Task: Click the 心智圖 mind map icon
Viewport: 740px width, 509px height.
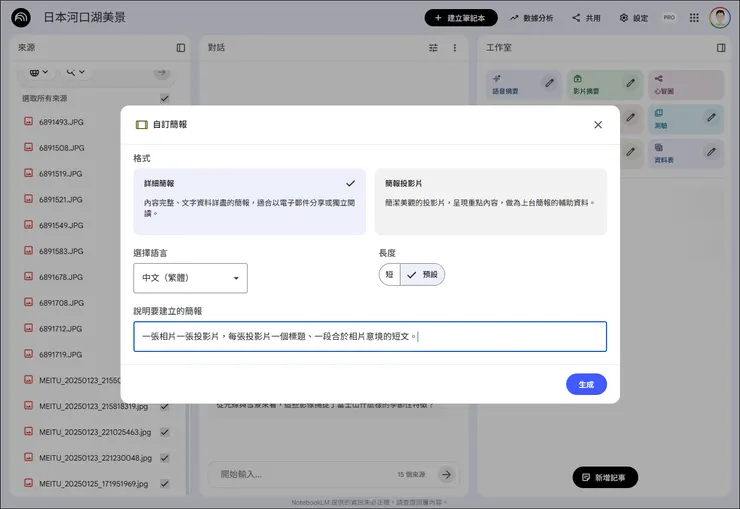Action: point(659,78)
